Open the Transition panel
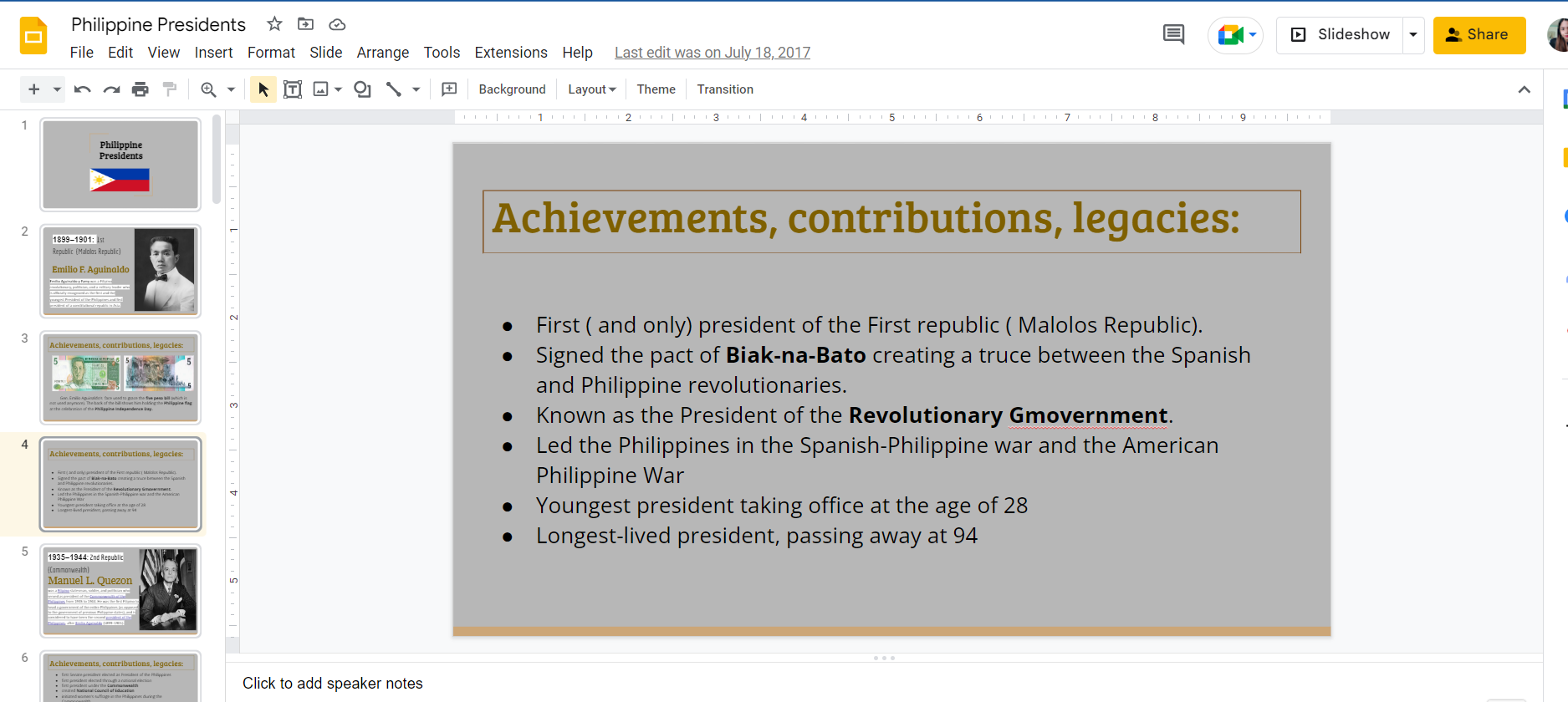 click(x=725, y=89)
